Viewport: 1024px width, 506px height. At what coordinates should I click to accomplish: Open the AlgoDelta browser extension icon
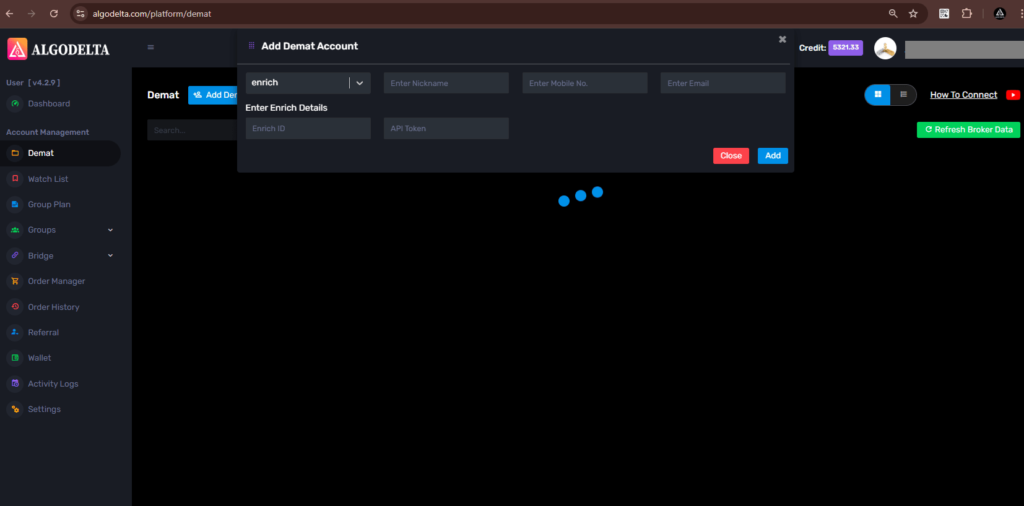[999, 14]
